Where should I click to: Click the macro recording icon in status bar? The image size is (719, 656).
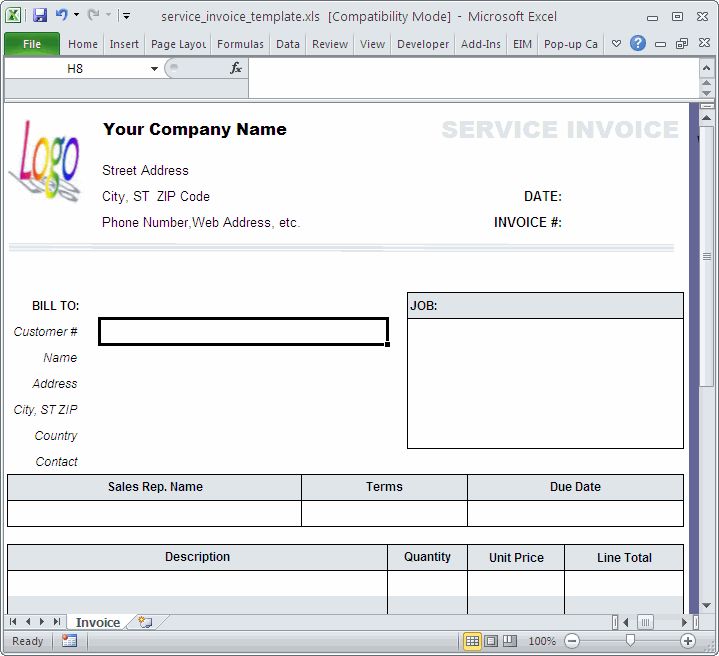[x=69, y=641]
